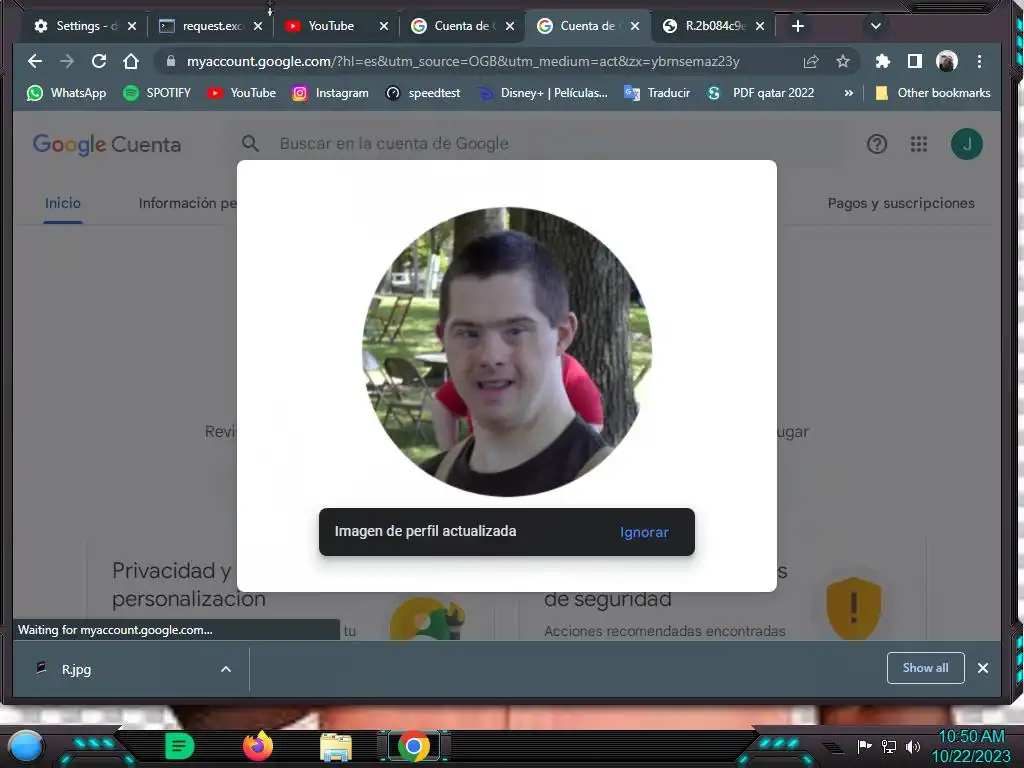Open the Chrome profile avatar
Viewport: 1024px width, 768px height.
[x=947, y=61]
